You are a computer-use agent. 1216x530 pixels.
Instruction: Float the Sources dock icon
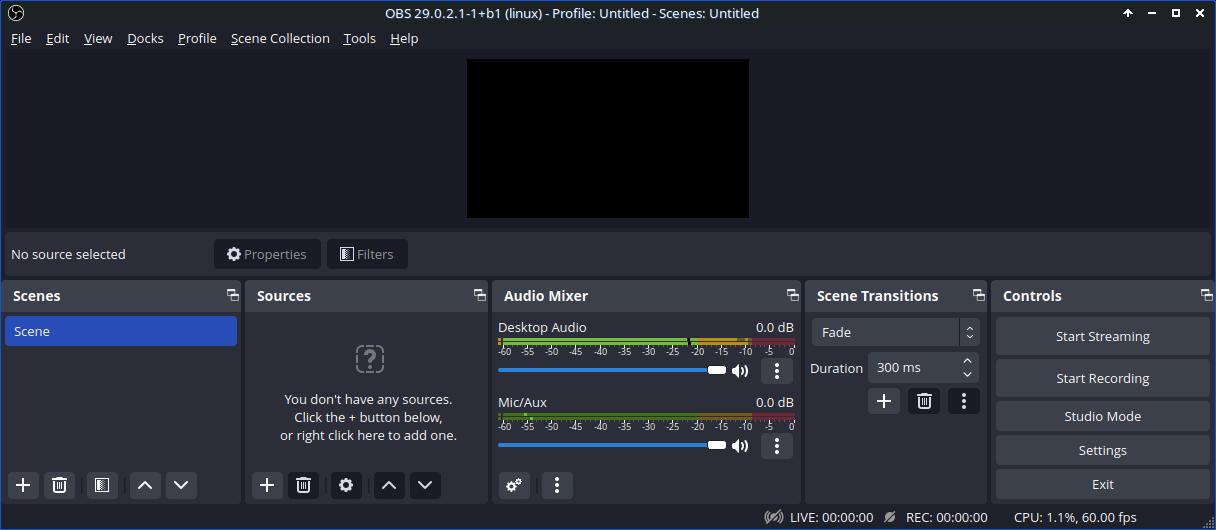479,295
